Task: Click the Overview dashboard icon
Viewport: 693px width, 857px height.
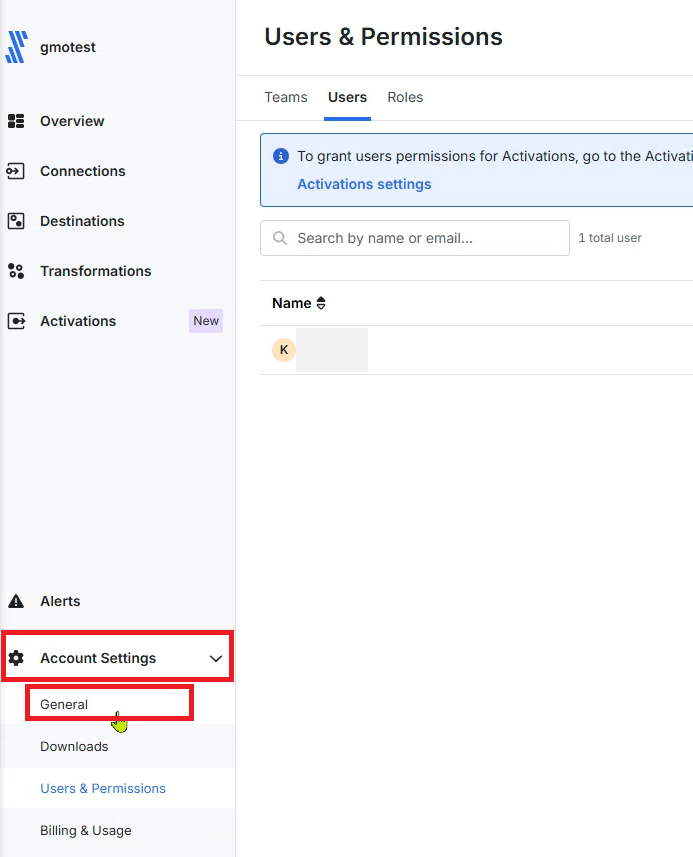Action: (16, 121)
